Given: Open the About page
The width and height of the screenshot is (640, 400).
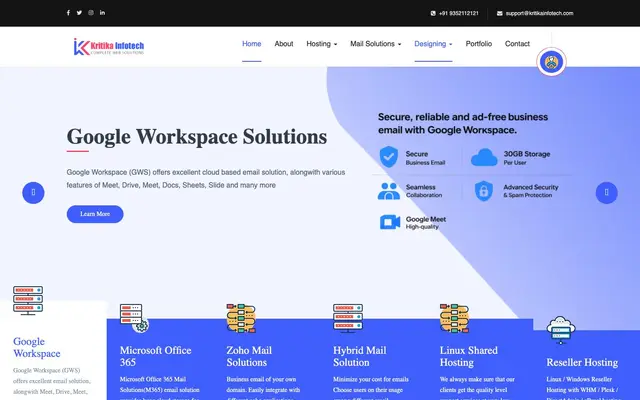Looking at the screenshot, I should click(284, 44).
